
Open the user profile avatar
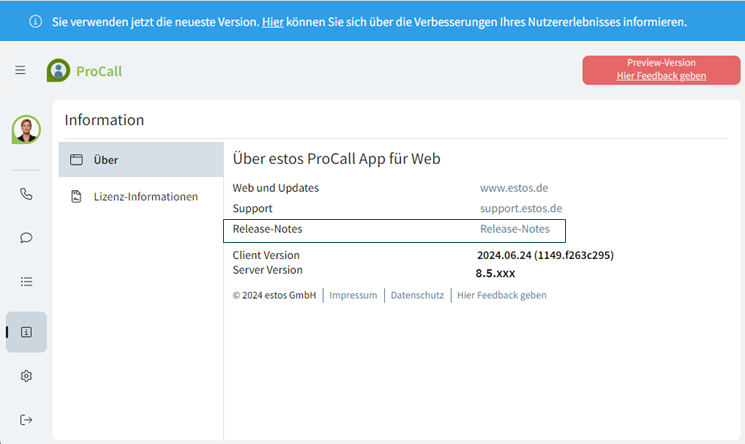(x=26, y=129)
